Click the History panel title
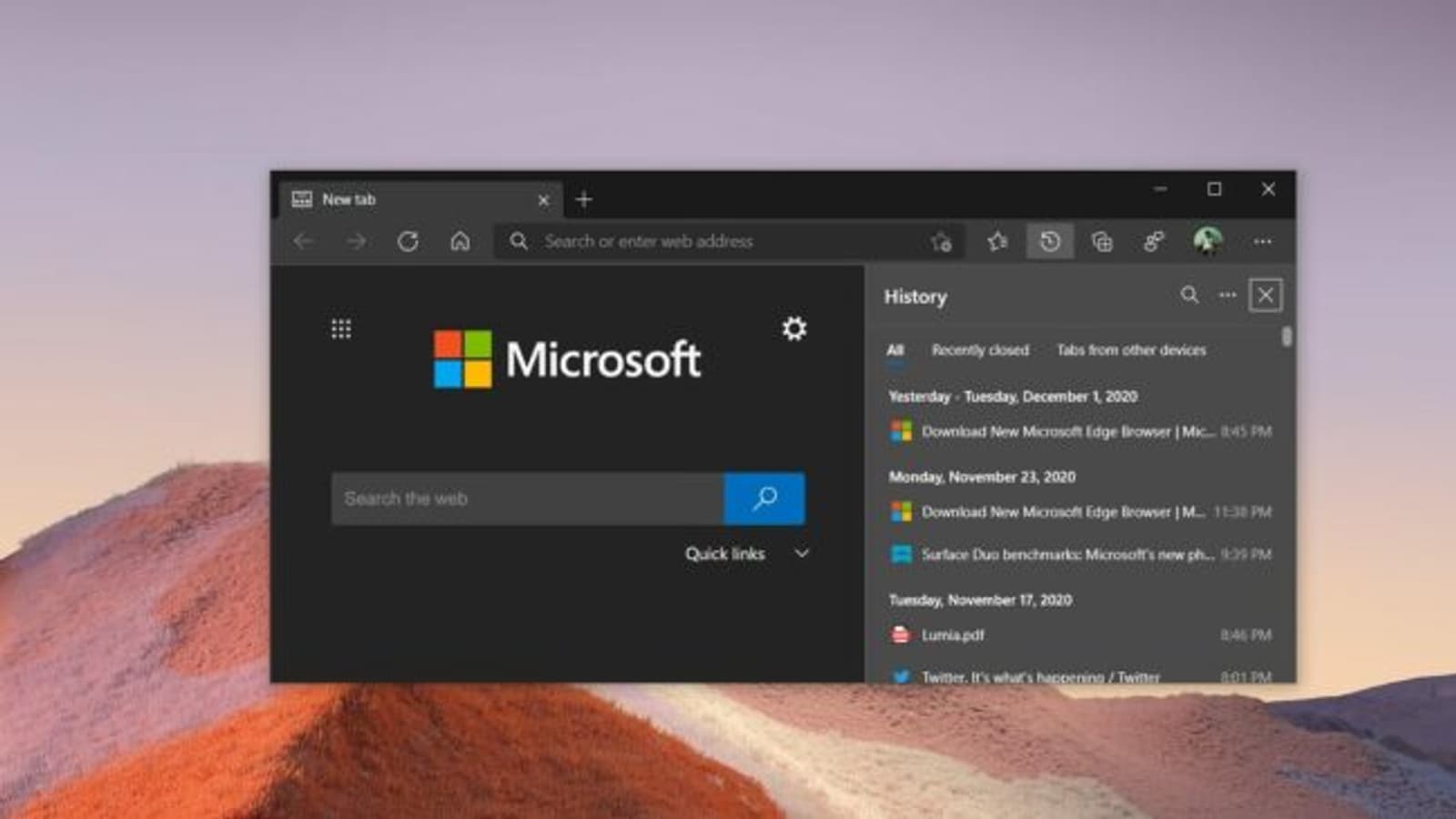1456x819 pixels. click(915, 297)
